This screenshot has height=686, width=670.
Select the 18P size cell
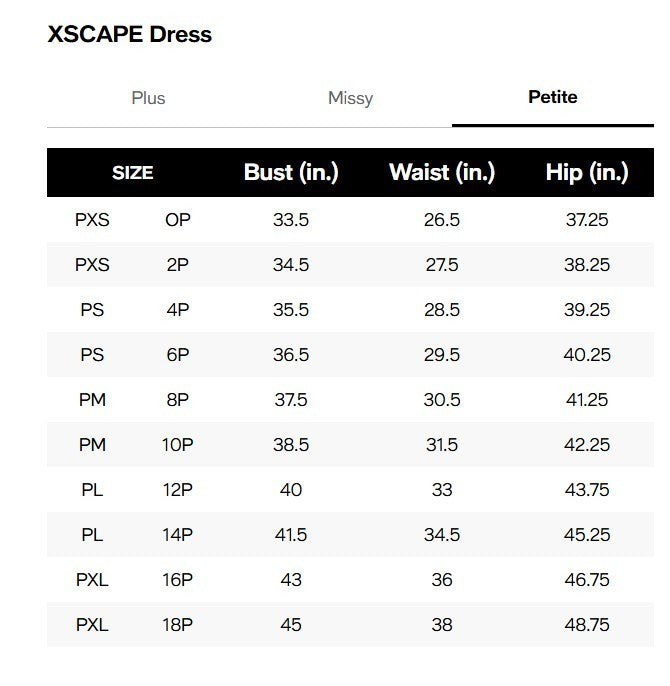click(177, 625)
